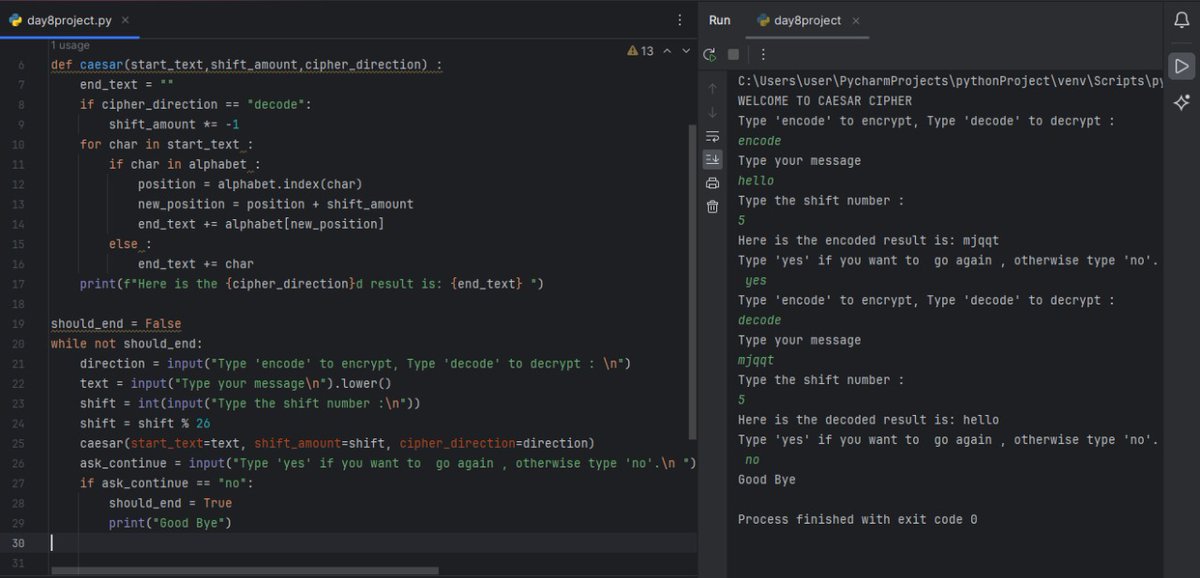1200x578 pixels.
Task: Click 'end_text += alphabet[new_position]' line
Action: tap(261, 224)
